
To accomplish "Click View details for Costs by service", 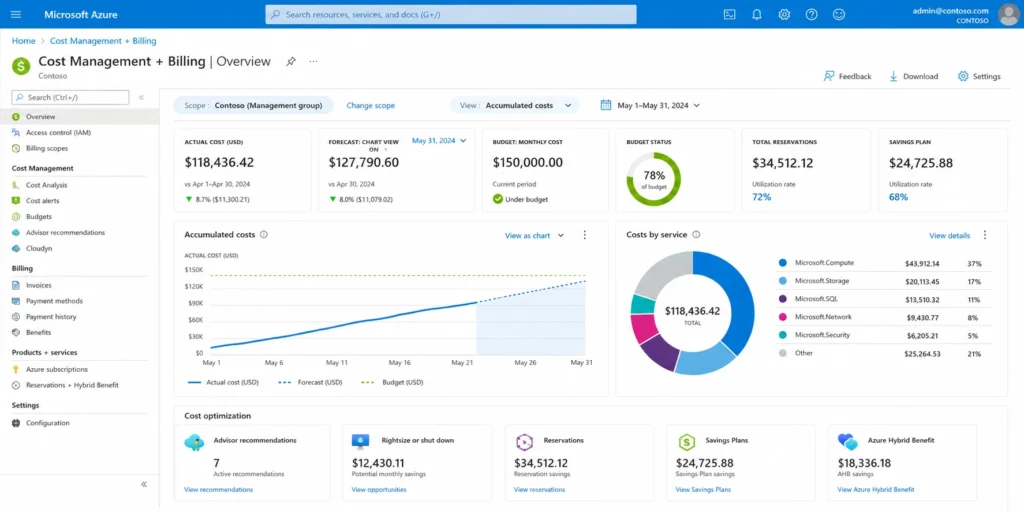I will click(x=950, y=236).
